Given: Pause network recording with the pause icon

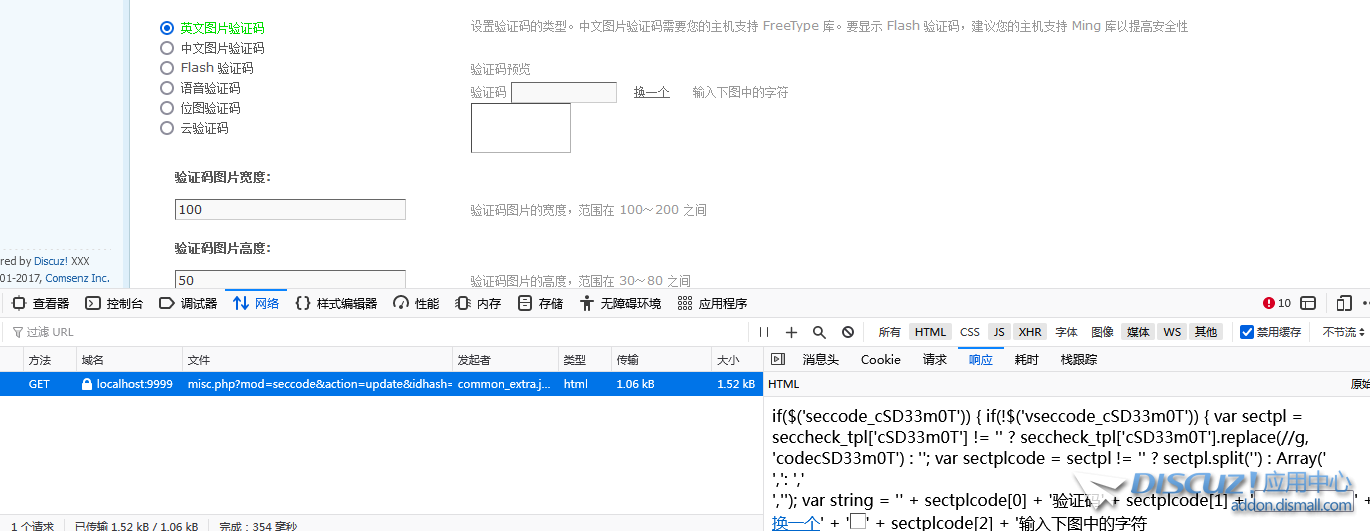Looking at the screenshot, I should point(764,332).
